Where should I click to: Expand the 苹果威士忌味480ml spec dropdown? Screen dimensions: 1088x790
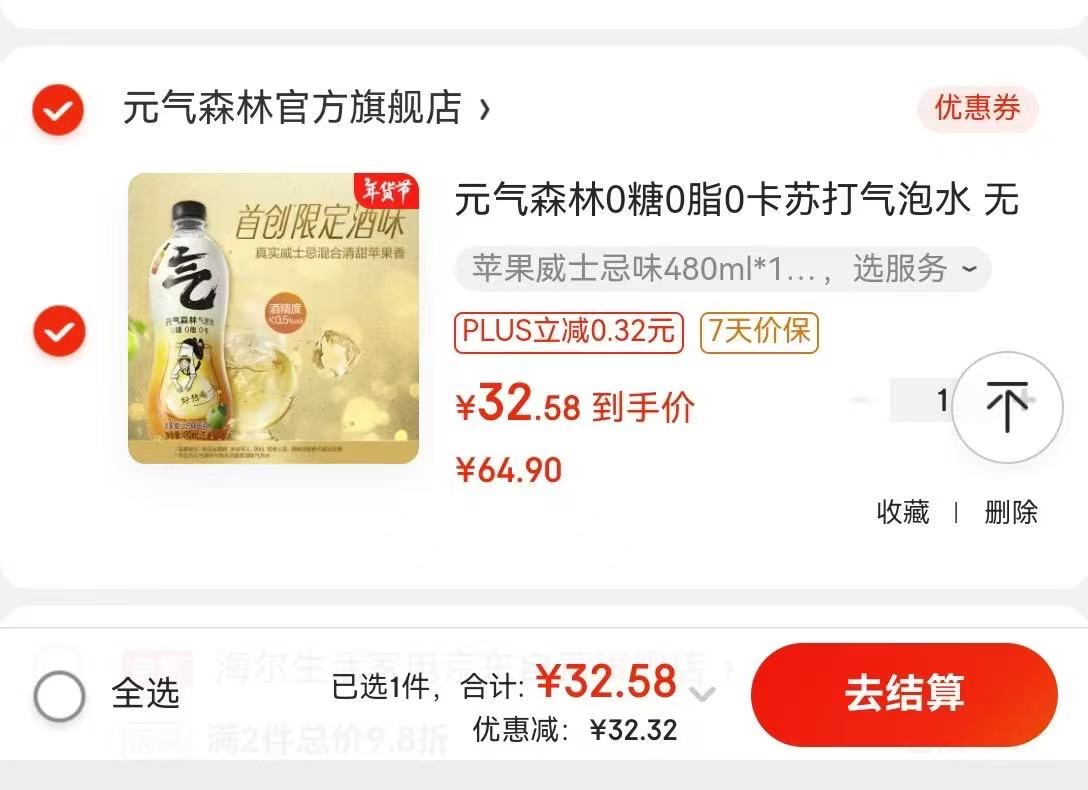click(x=722, y=268)
